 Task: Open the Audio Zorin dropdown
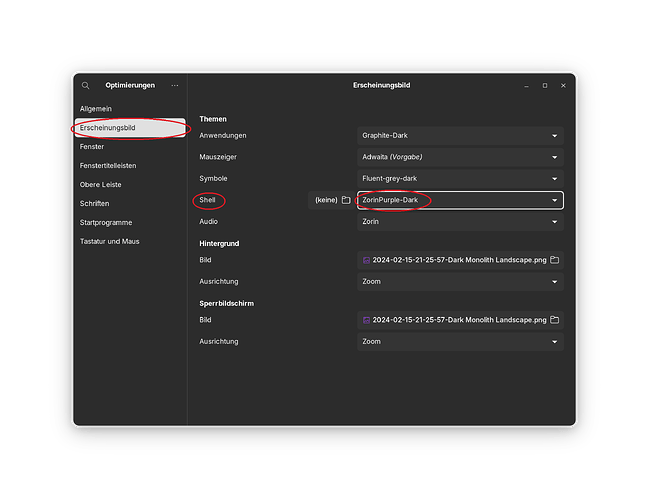pos(460,221)
